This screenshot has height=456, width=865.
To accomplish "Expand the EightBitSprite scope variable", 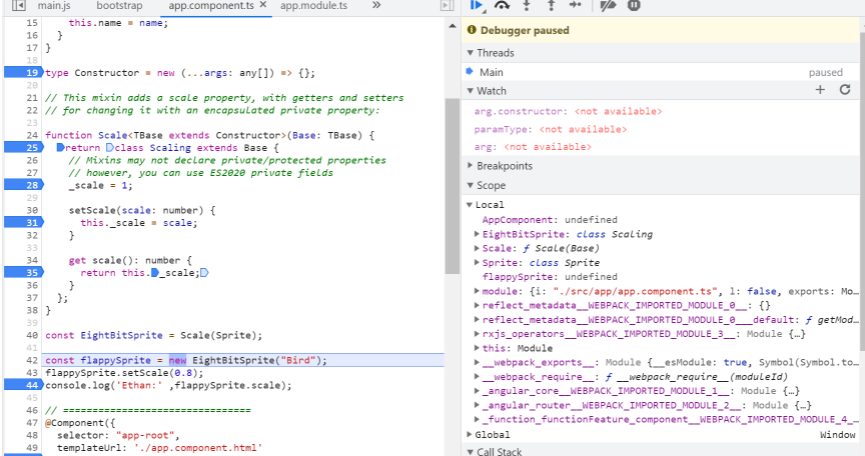I will [x=477, y=234].
